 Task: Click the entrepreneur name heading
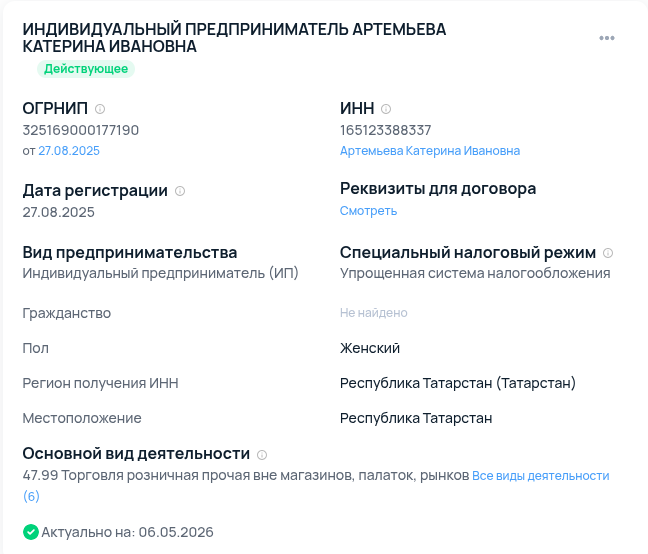(x=234, y=38)
